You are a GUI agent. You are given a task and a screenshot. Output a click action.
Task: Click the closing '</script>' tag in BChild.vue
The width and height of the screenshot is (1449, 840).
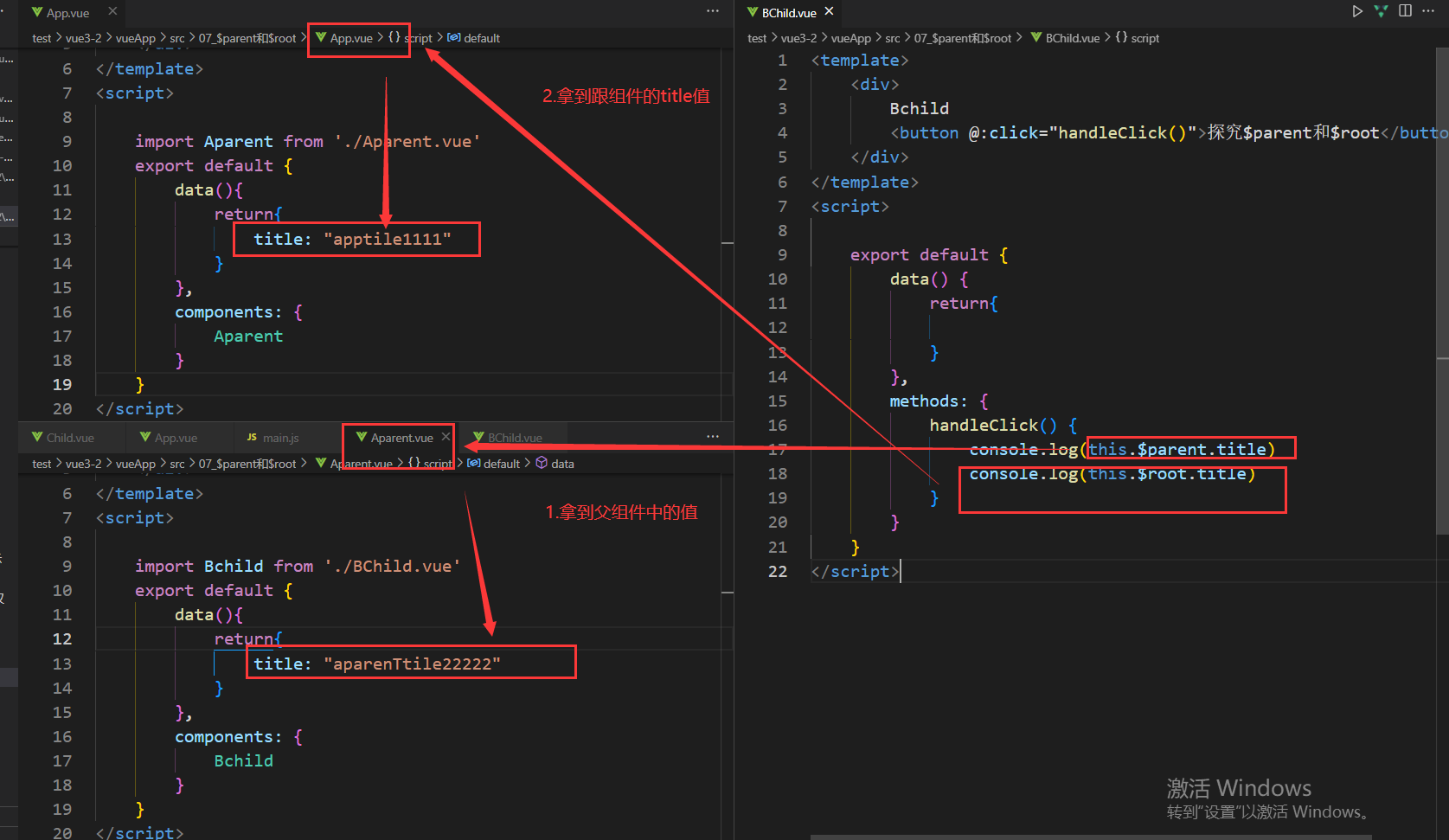click(x=856, y=571)
